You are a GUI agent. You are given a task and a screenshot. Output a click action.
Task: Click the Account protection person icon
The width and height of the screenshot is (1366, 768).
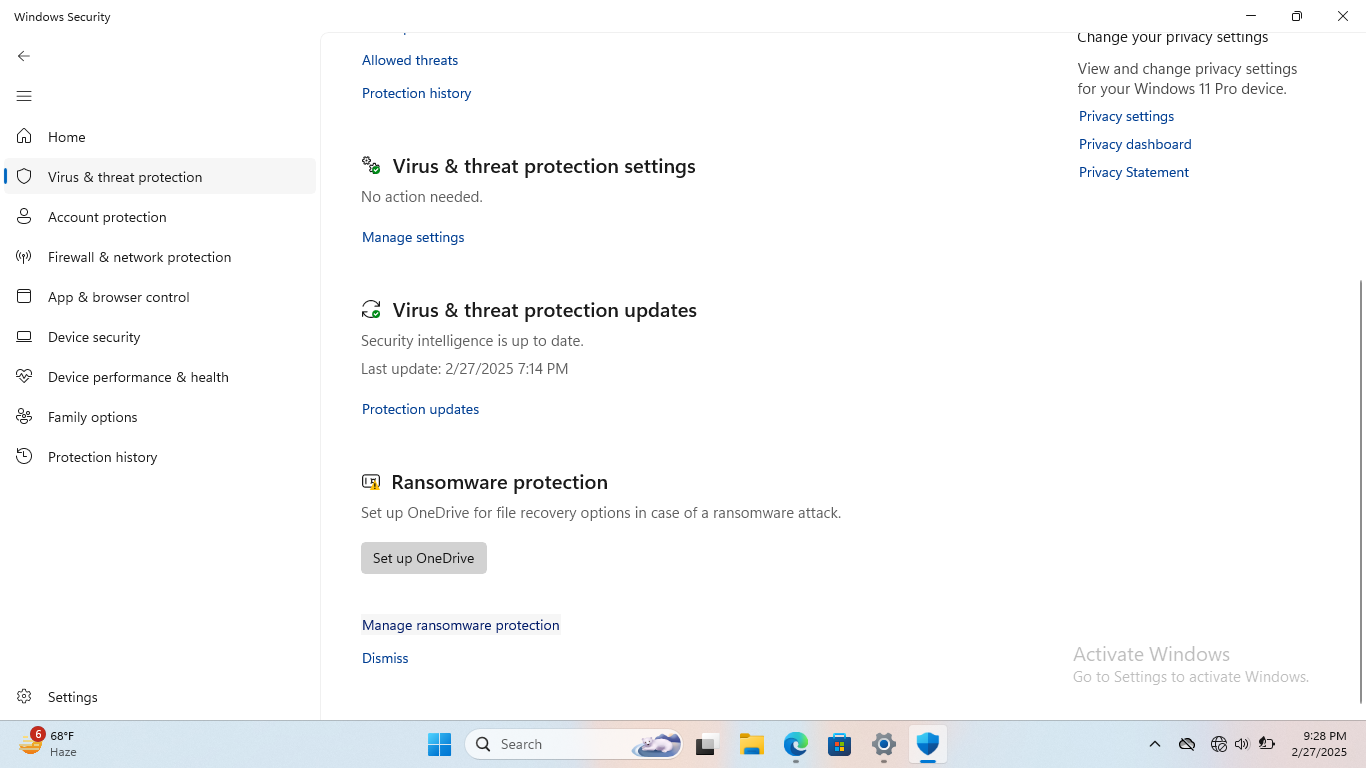click(24, 217)
